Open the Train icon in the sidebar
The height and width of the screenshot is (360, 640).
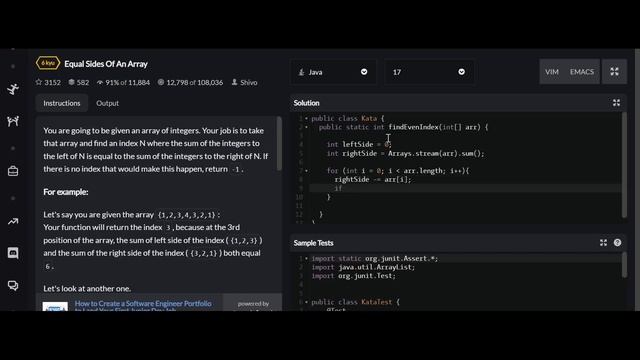click(x=13, y=89)
